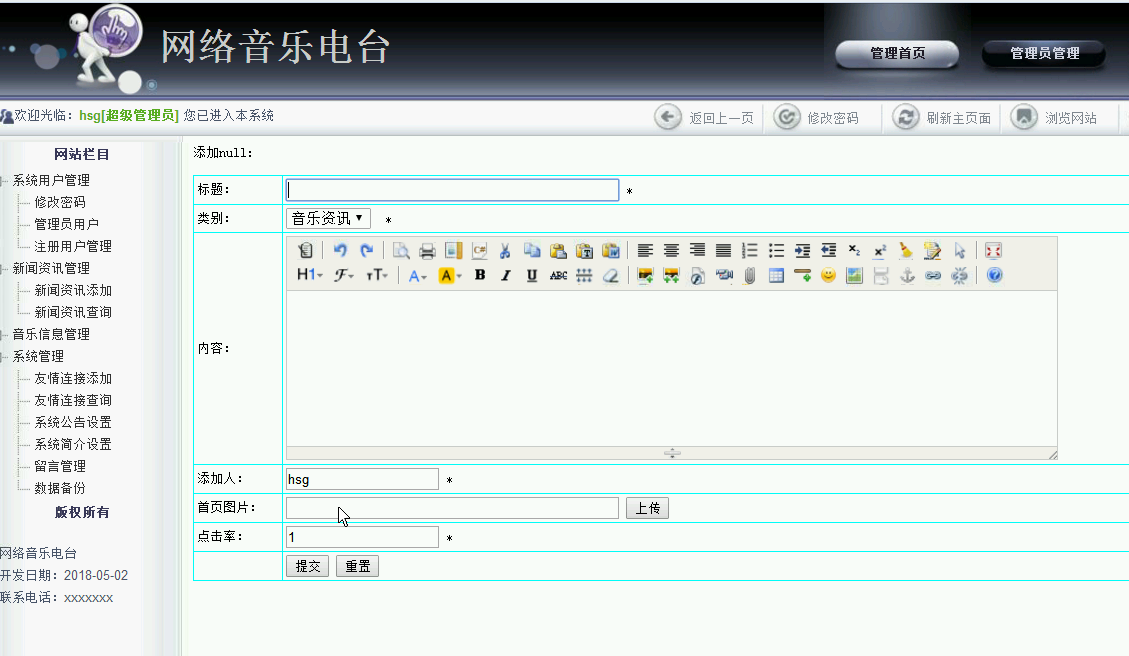Image resolution: width=1129 pixels, height=656 pixels.
Task: Reset the form with 重置
Action: pyautogui.click(x=357, y=566)
